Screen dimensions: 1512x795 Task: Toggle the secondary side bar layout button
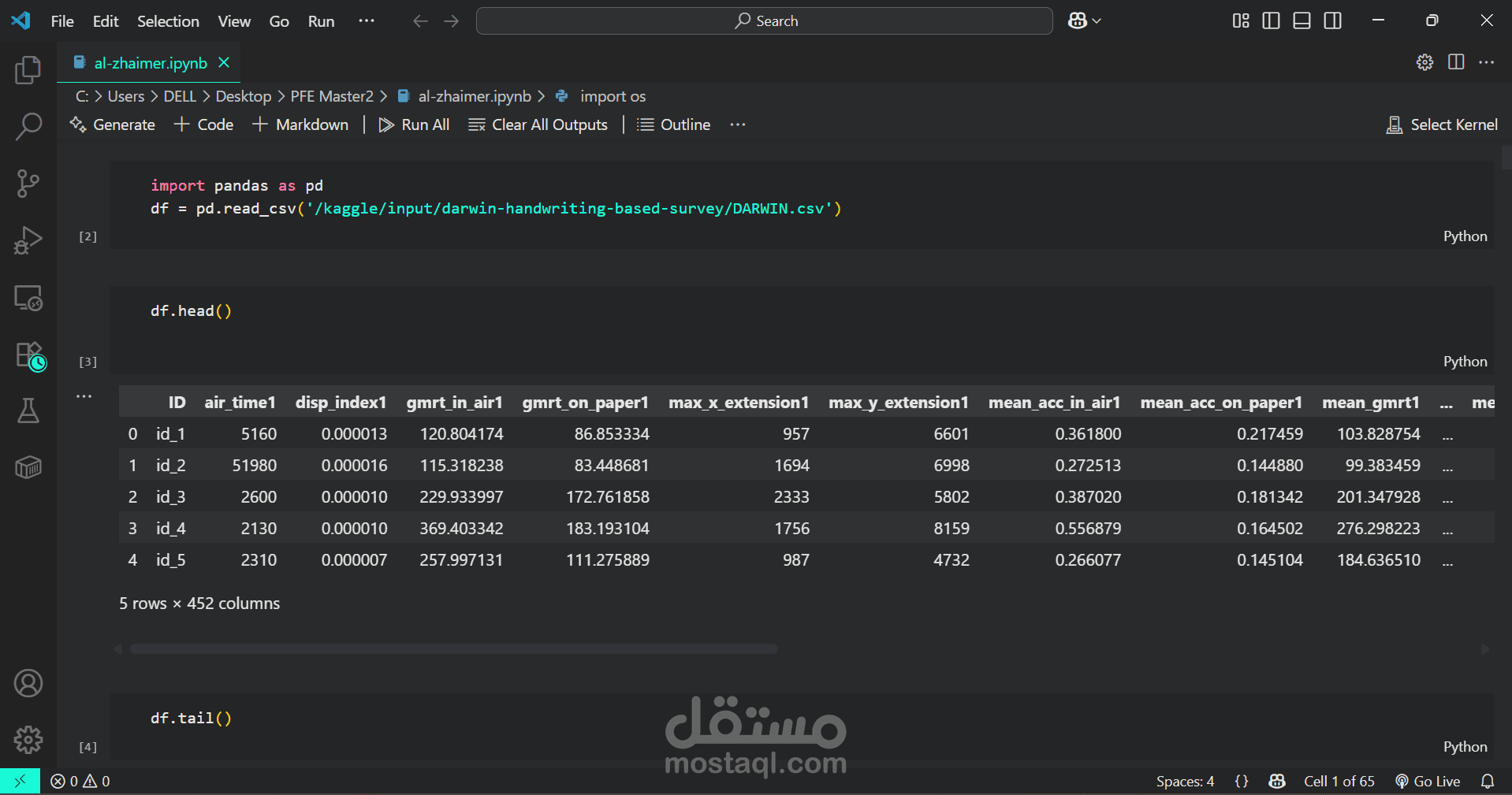click(x=1332, y=21)
